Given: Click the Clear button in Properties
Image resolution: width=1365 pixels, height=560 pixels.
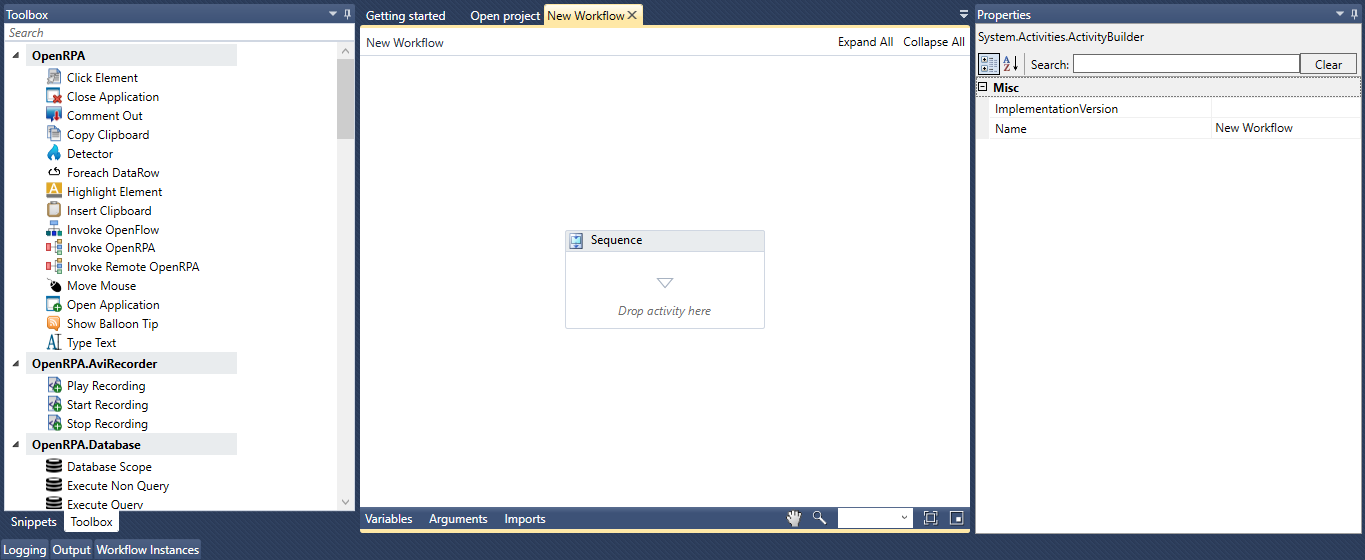Looking at the screenshot, I should [1328, 64].
